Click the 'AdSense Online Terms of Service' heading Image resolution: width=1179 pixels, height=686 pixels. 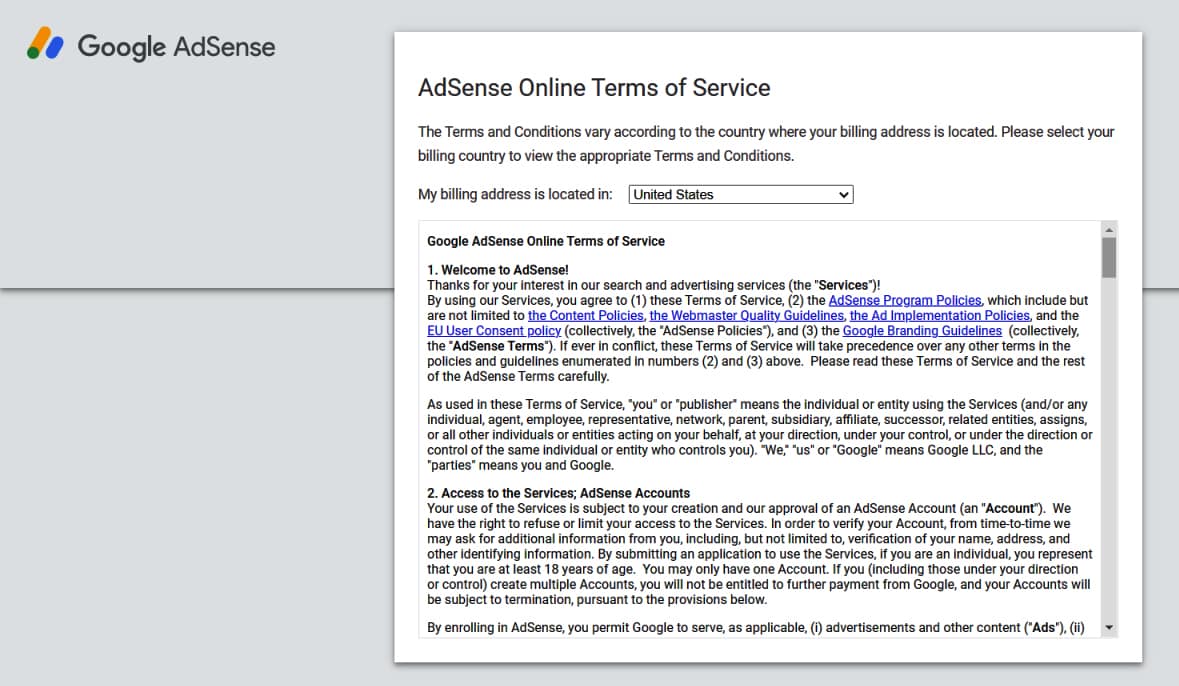pos(594,88)
